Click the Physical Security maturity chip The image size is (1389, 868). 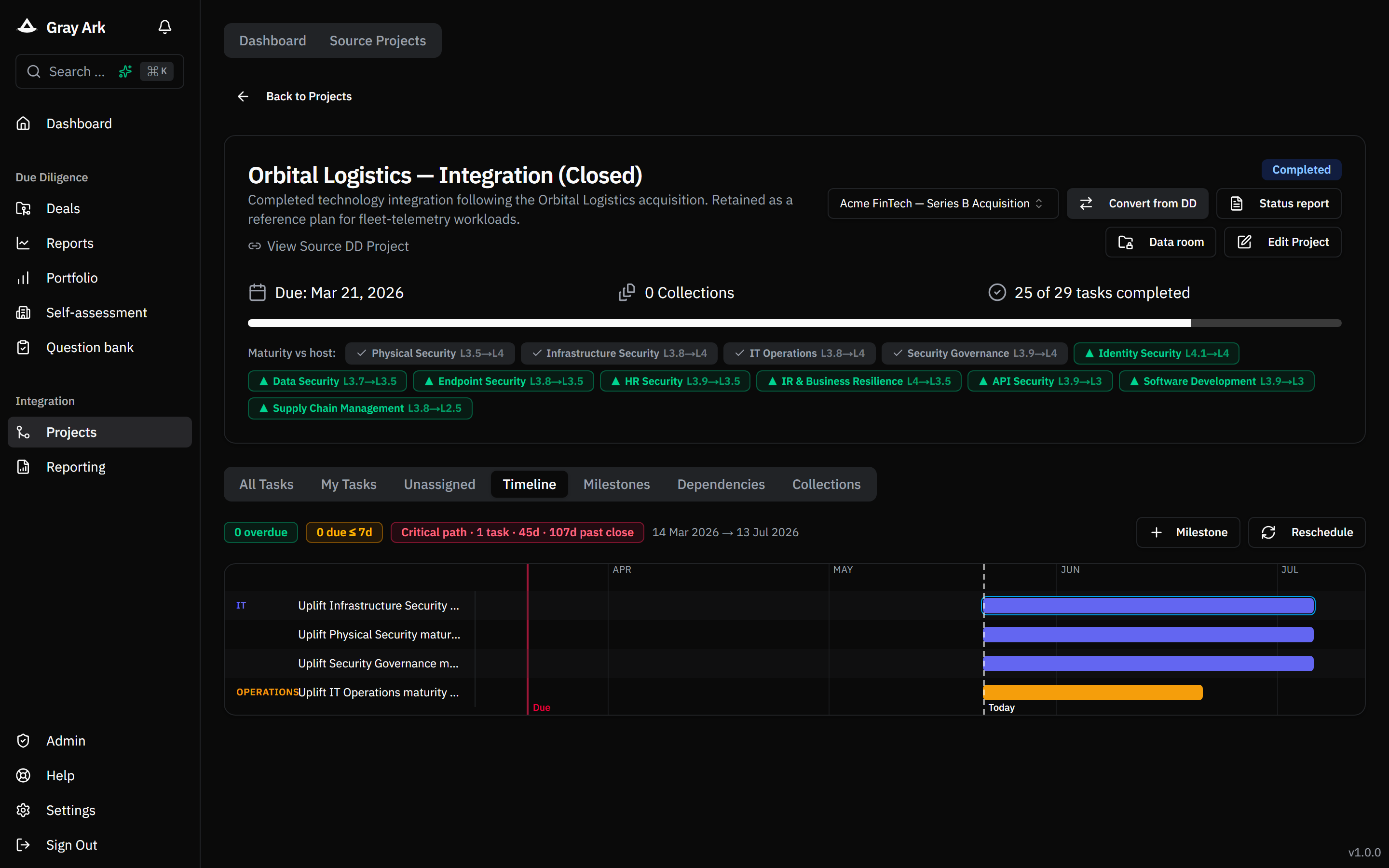pos(430,353)
